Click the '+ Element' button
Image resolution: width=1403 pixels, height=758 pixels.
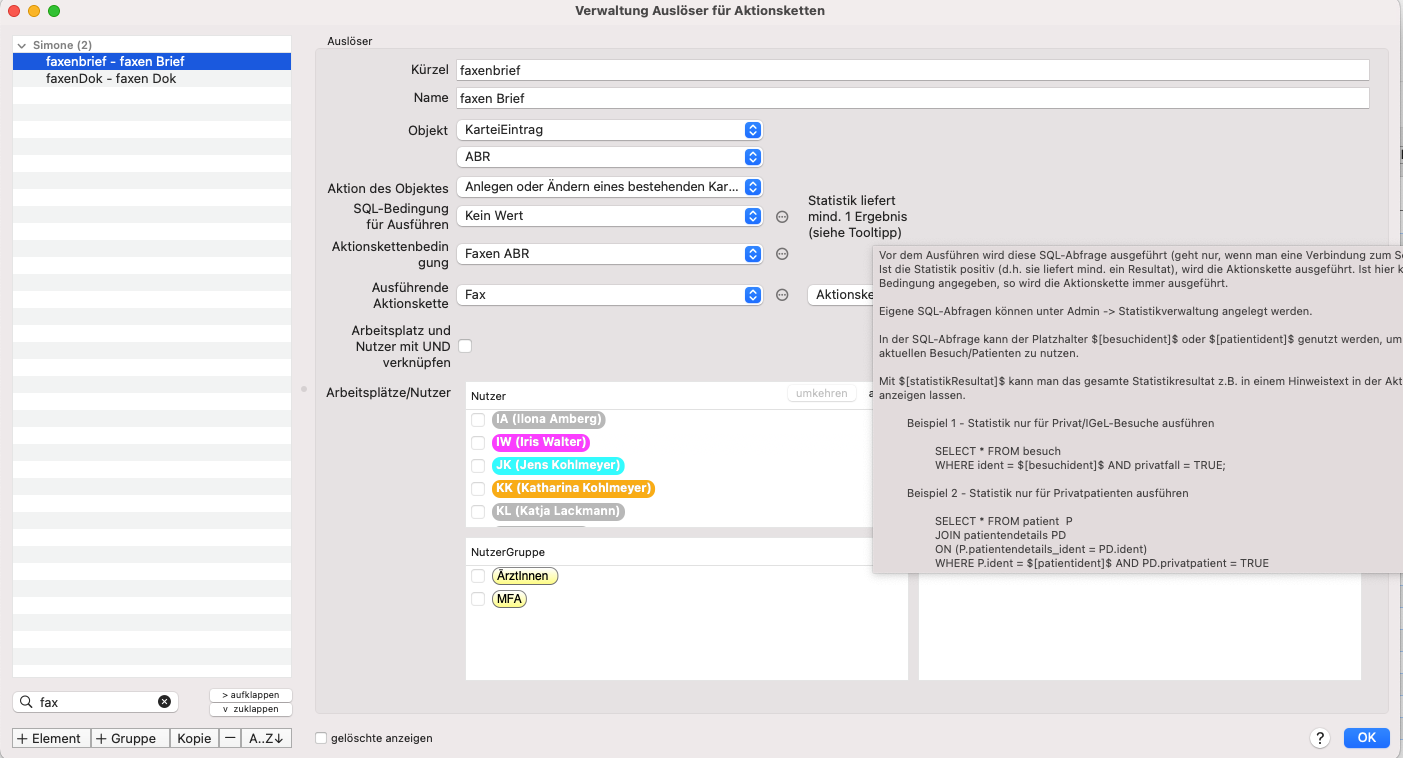pos(51,738)
